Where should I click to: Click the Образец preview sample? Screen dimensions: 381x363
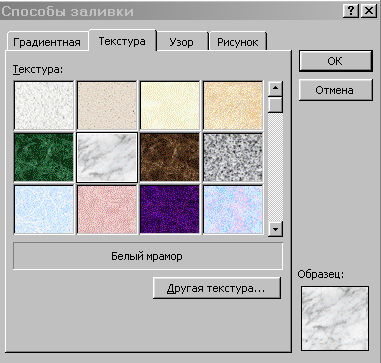335,318
